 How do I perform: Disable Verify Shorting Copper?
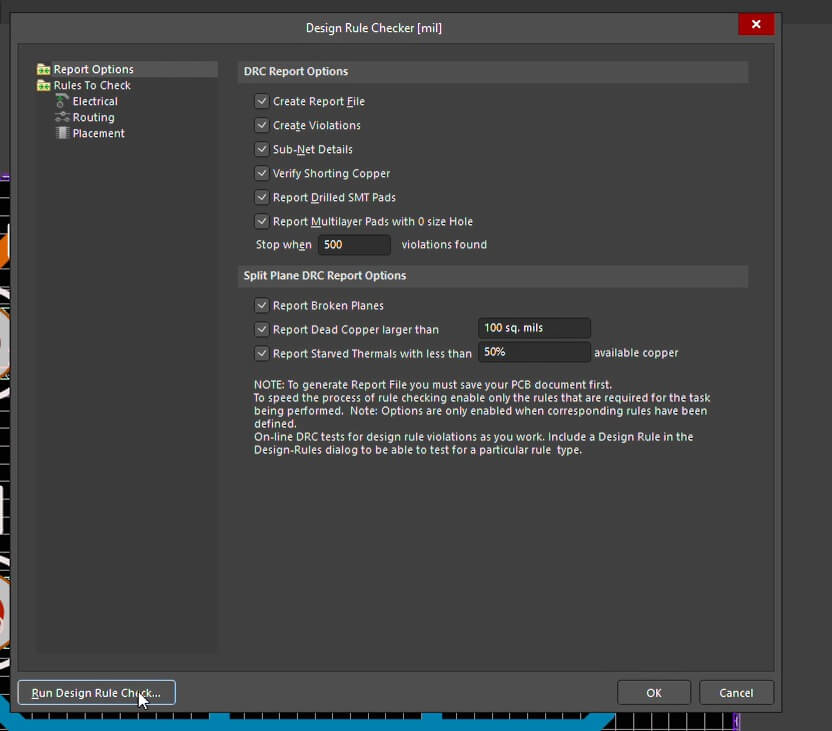click(x=262, y=173)
